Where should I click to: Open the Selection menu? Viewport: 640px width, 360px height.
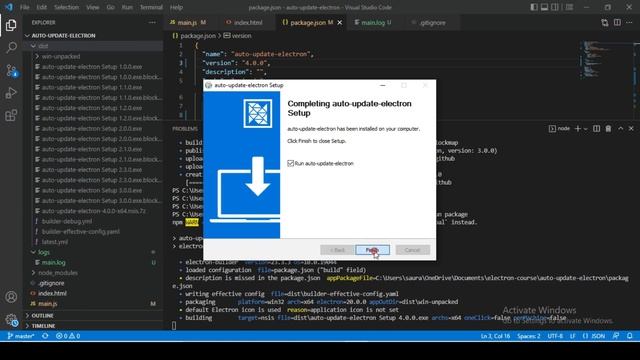[x=66, y=7]
